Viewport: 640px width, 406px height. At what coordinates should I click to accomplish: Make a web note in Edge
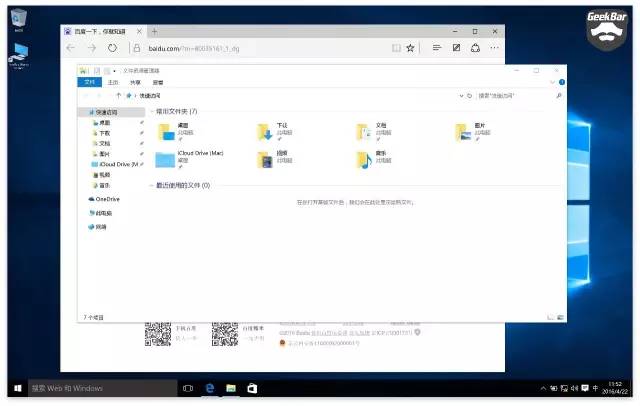(456, 48)
